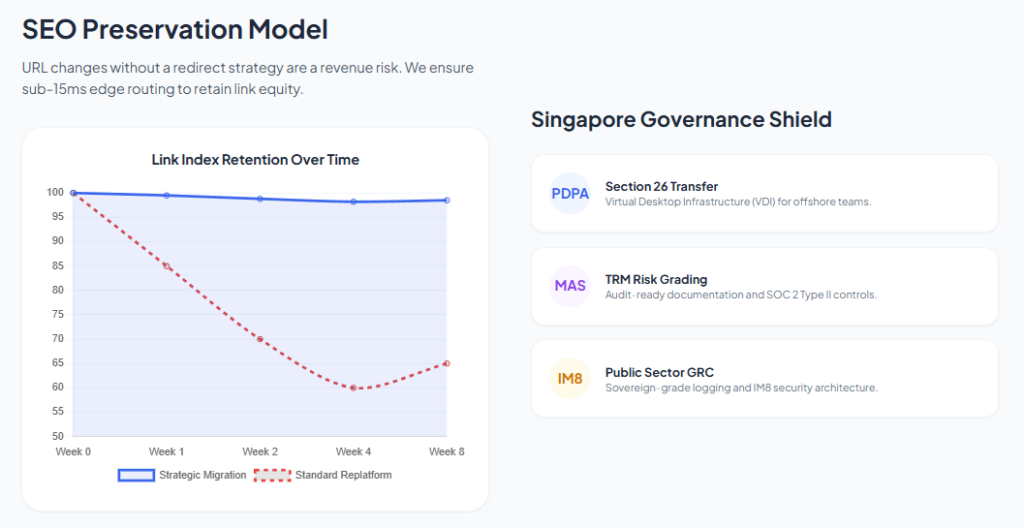Viewport: 1024px width, 528px height.
Task: Click the 50 y-axis value
Action: 58,437
